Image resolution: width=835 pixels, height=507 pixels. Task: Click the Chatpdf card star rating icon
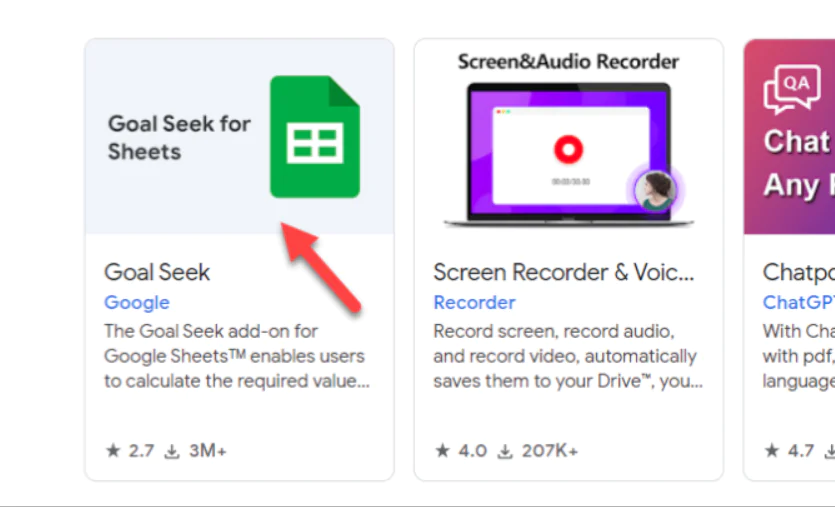(771, 451)
